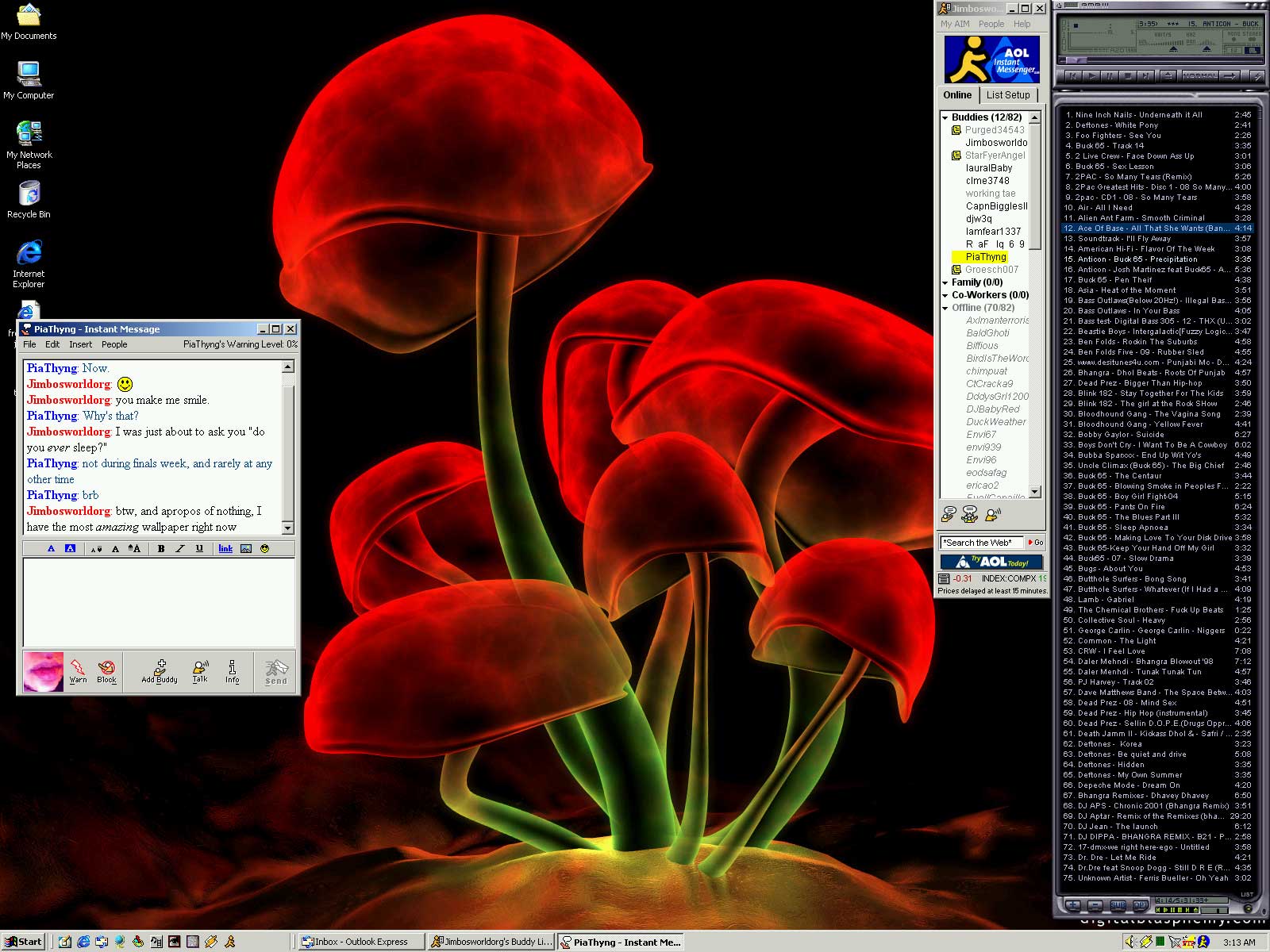Switch to the List Setup tab

[1008, 95]
